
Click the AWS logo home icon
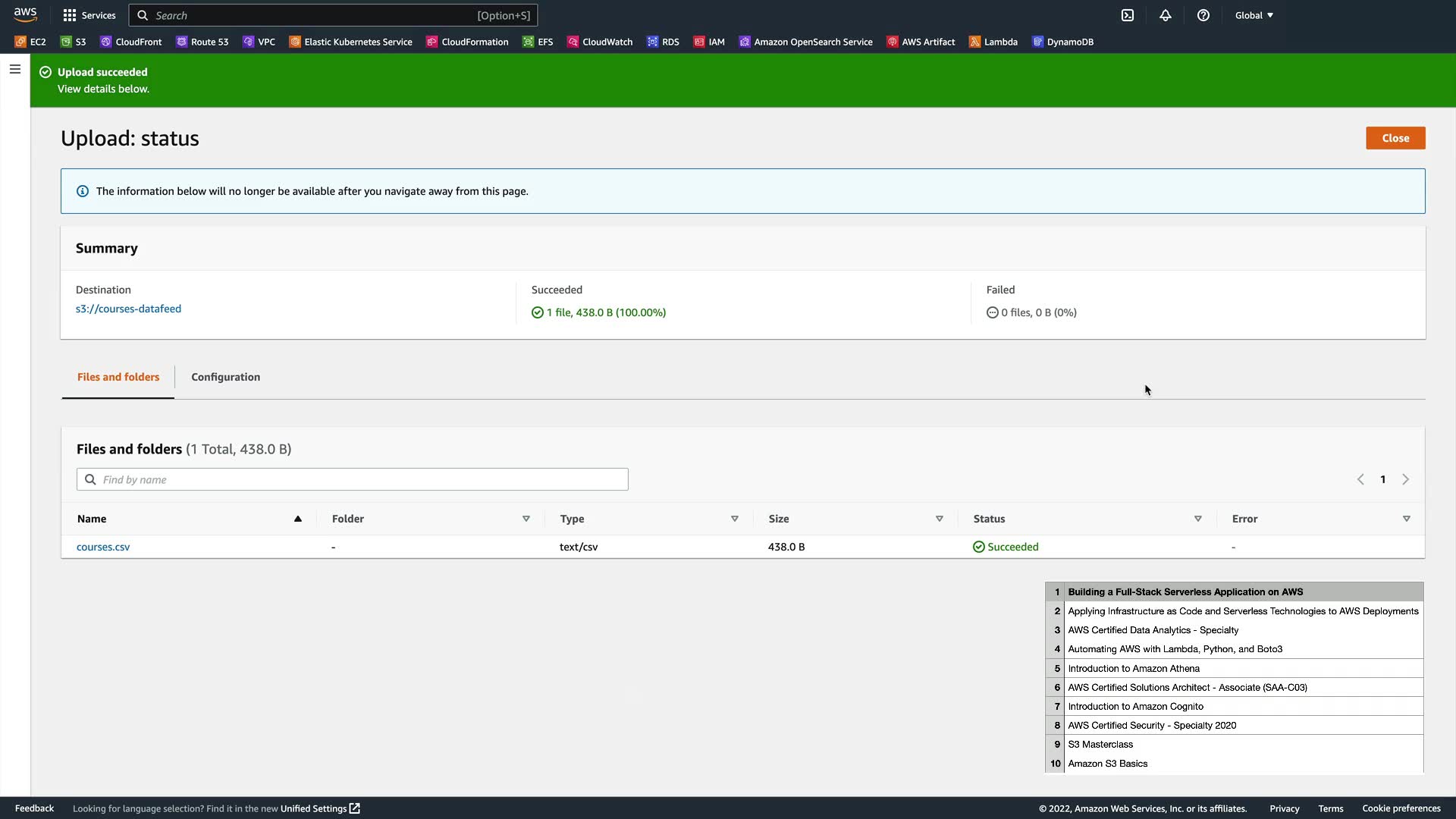(25, 14)
